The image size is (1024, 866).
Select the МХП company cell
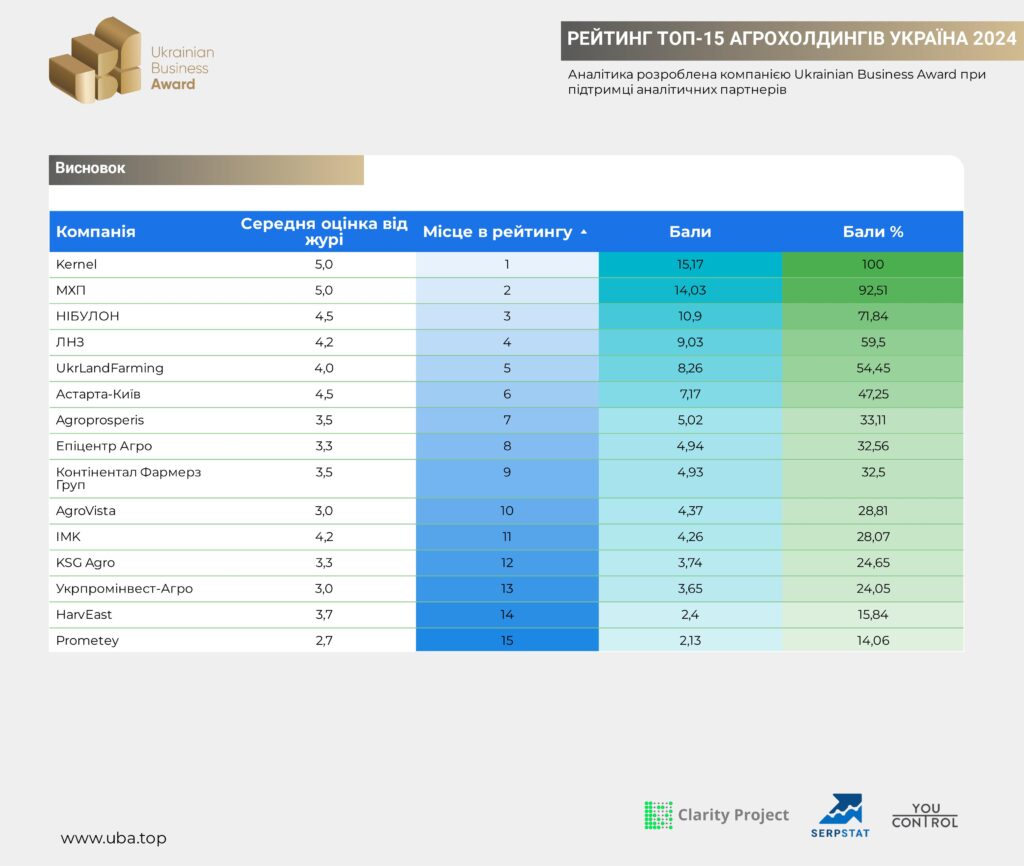tap(141, 290)
